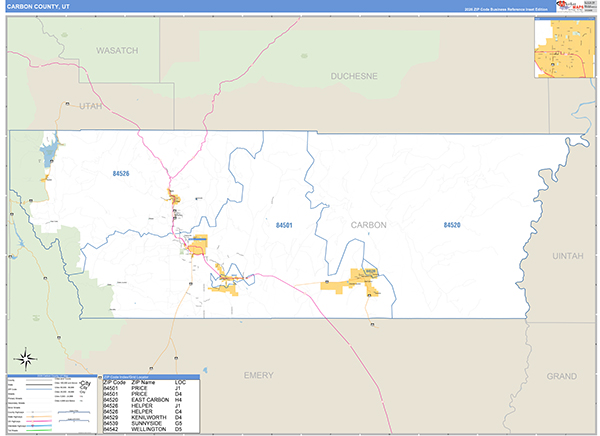The height and width of the screenshot is (436, 600).
Task: Click the 'ZIP Name' column header
Action: tap(143, 382)
